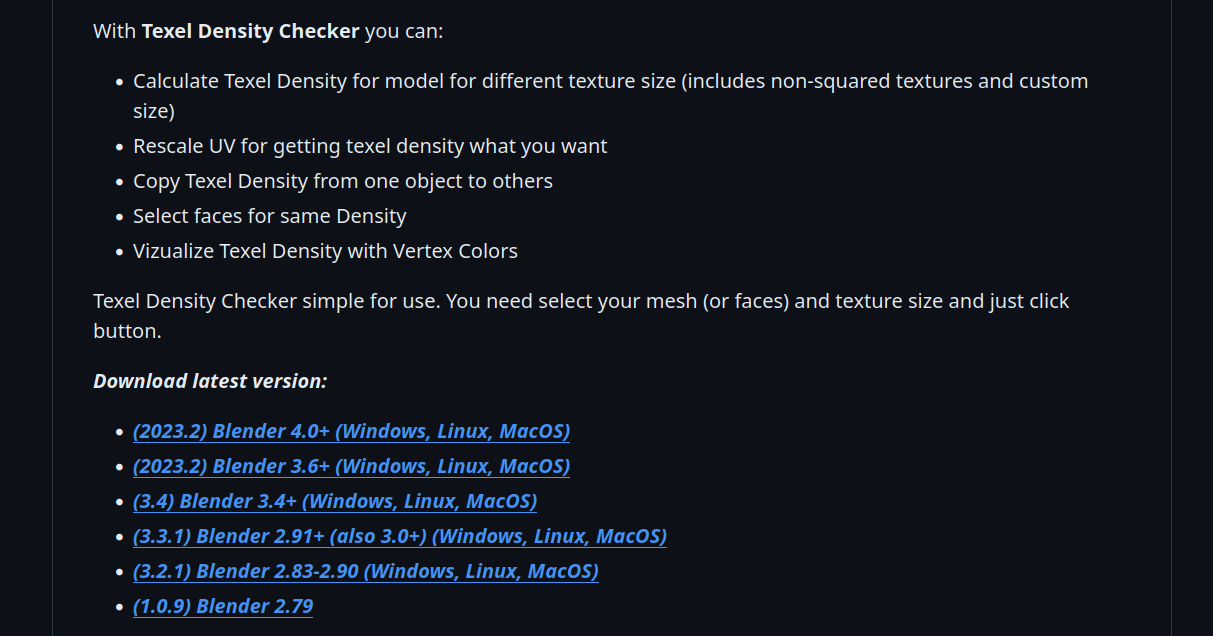Click the word "size)" on the wrapped bullet line
1213x636 pixels.
point(154,111)
